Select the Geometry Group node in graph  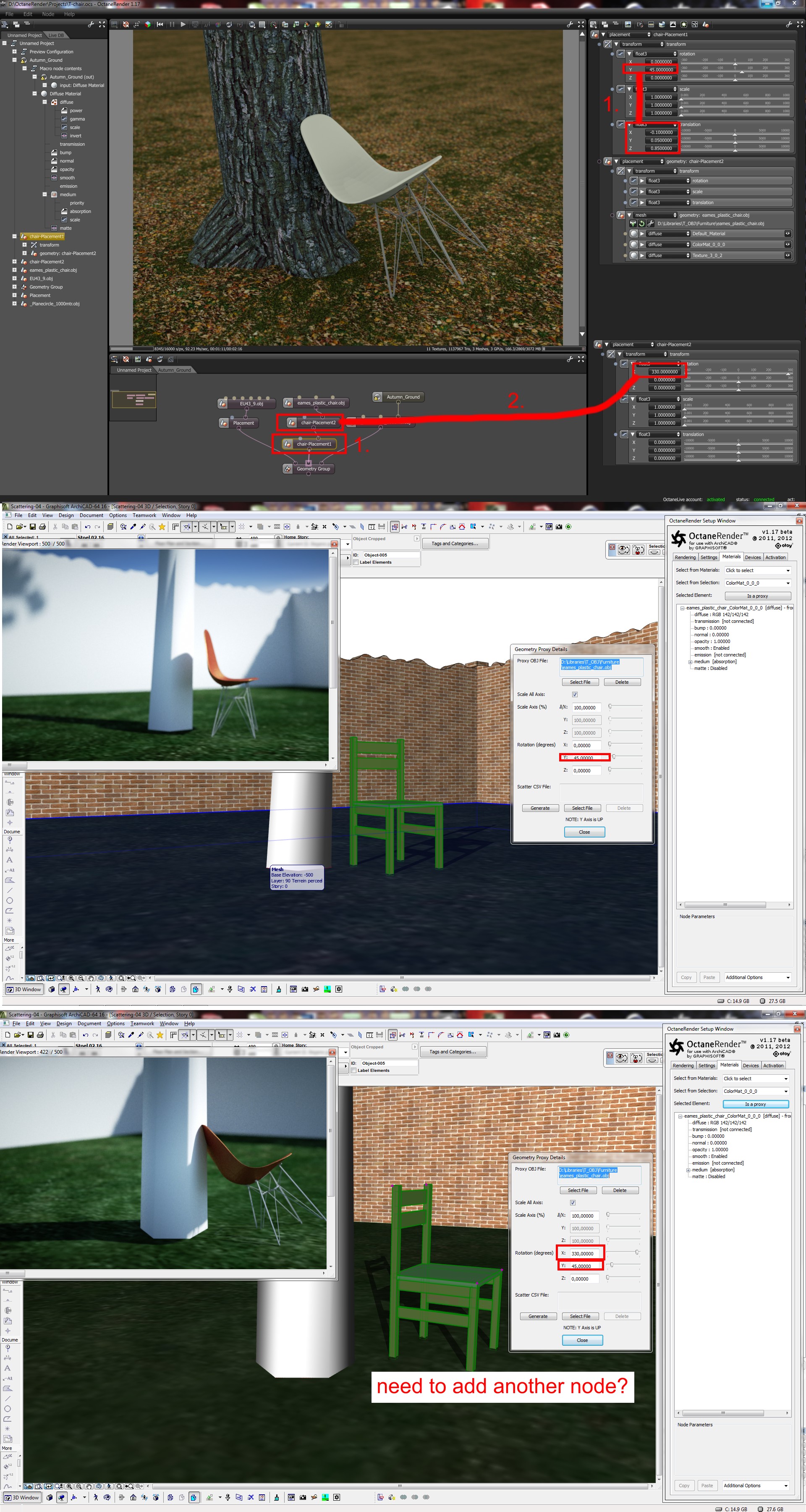(x=313, y=469)
